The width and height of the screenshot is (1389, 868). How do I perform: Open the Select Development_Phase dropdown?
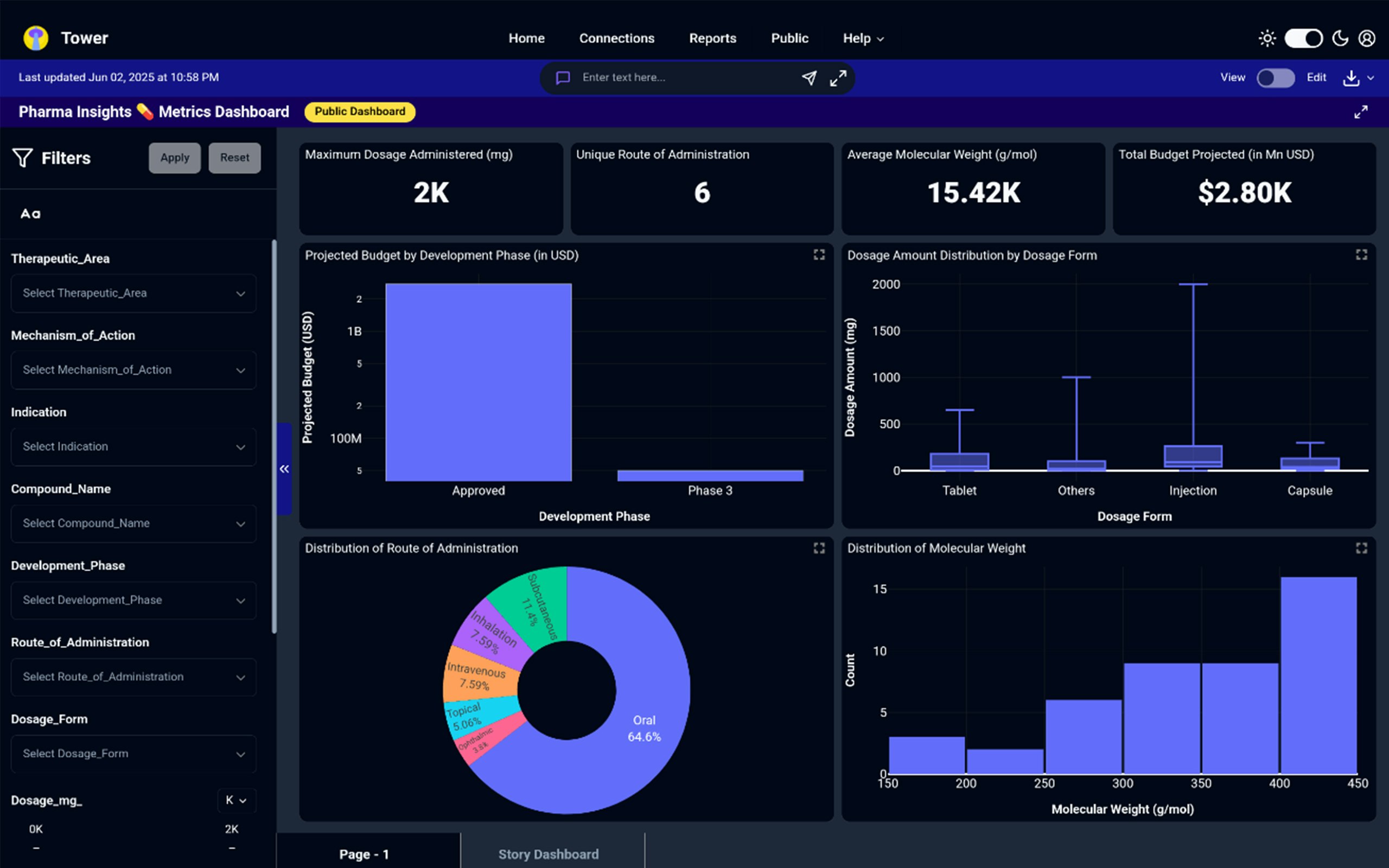(133, 601)
